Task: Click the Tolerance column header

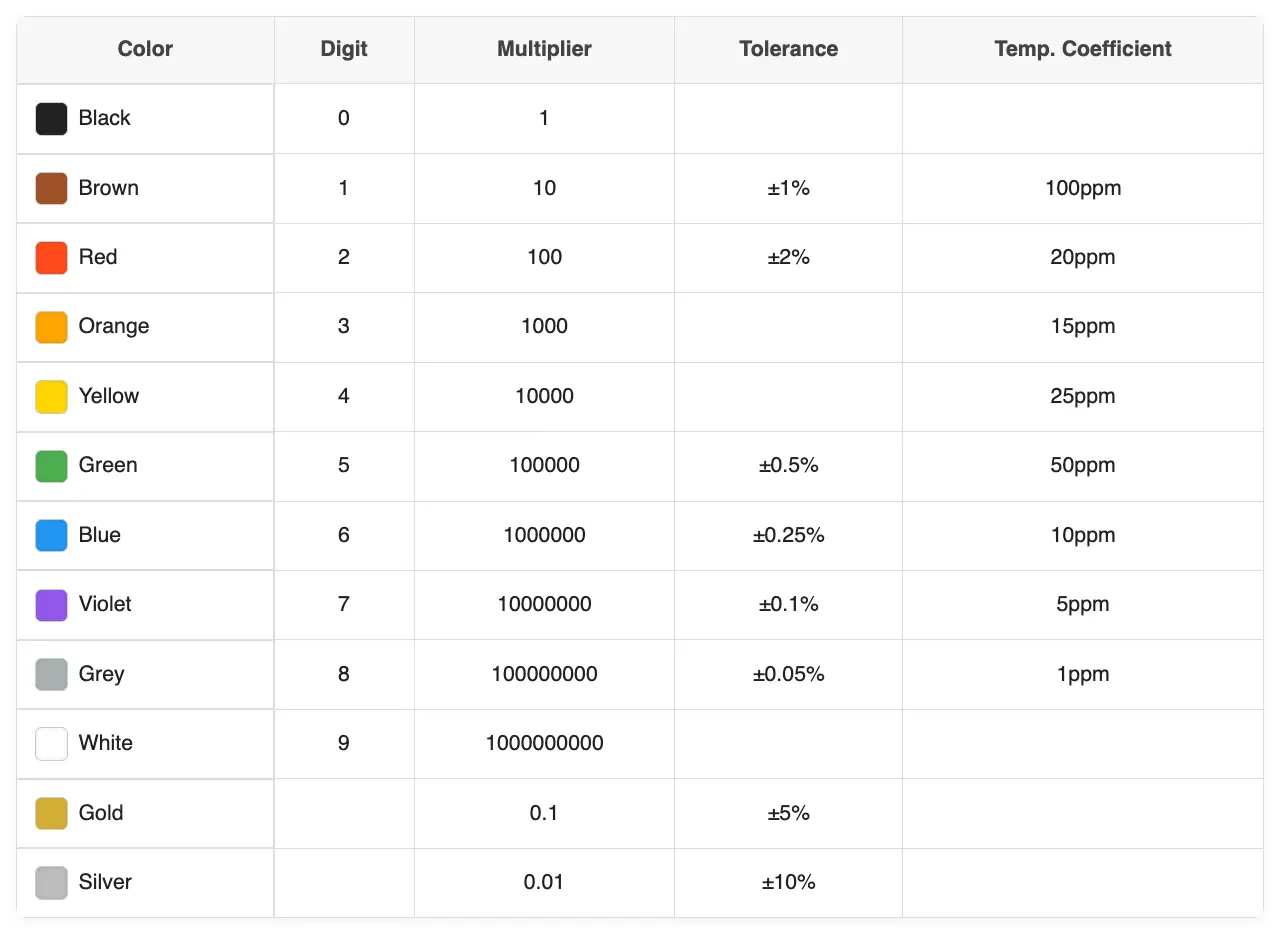Action: 788,49
